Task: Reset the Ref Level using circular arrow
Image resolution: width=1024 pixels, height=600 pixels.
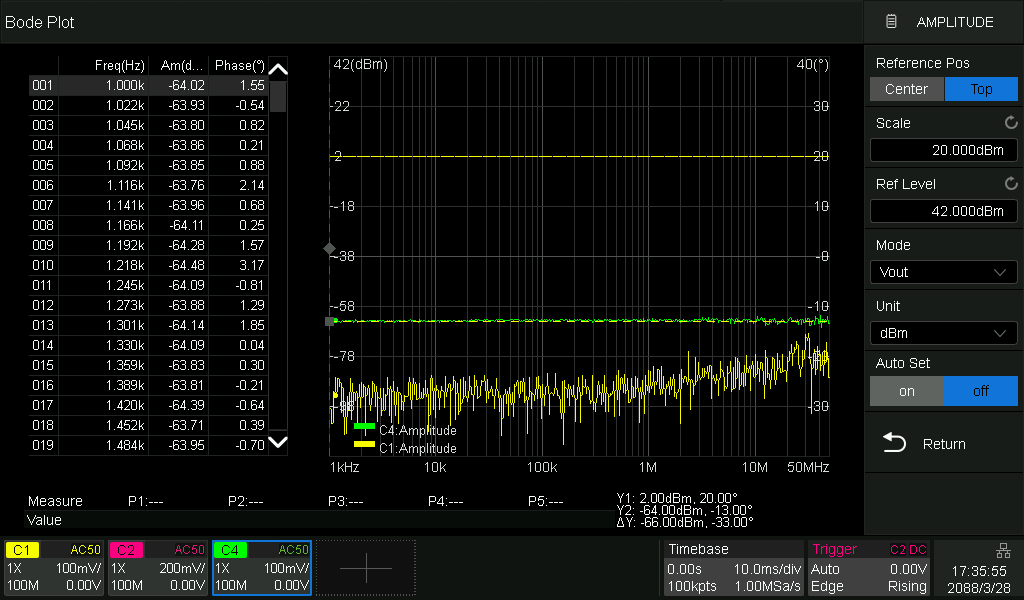Action: point(1011,184)
